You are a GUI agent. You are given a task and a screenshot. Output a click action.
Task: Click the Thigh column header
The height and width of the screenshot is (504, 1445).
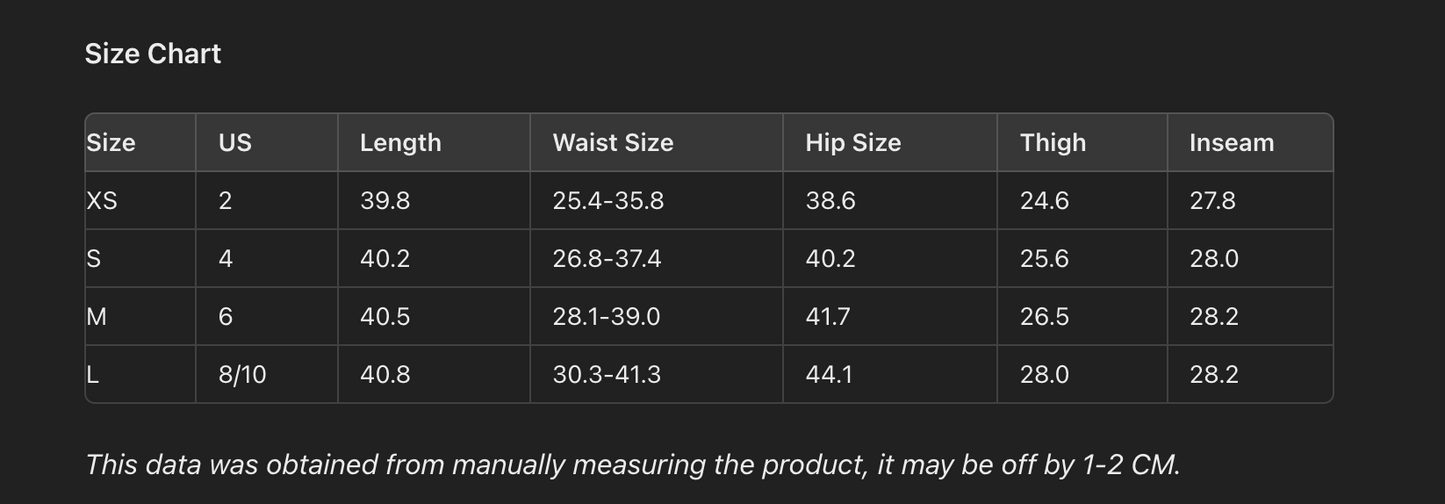[1052, 143]
